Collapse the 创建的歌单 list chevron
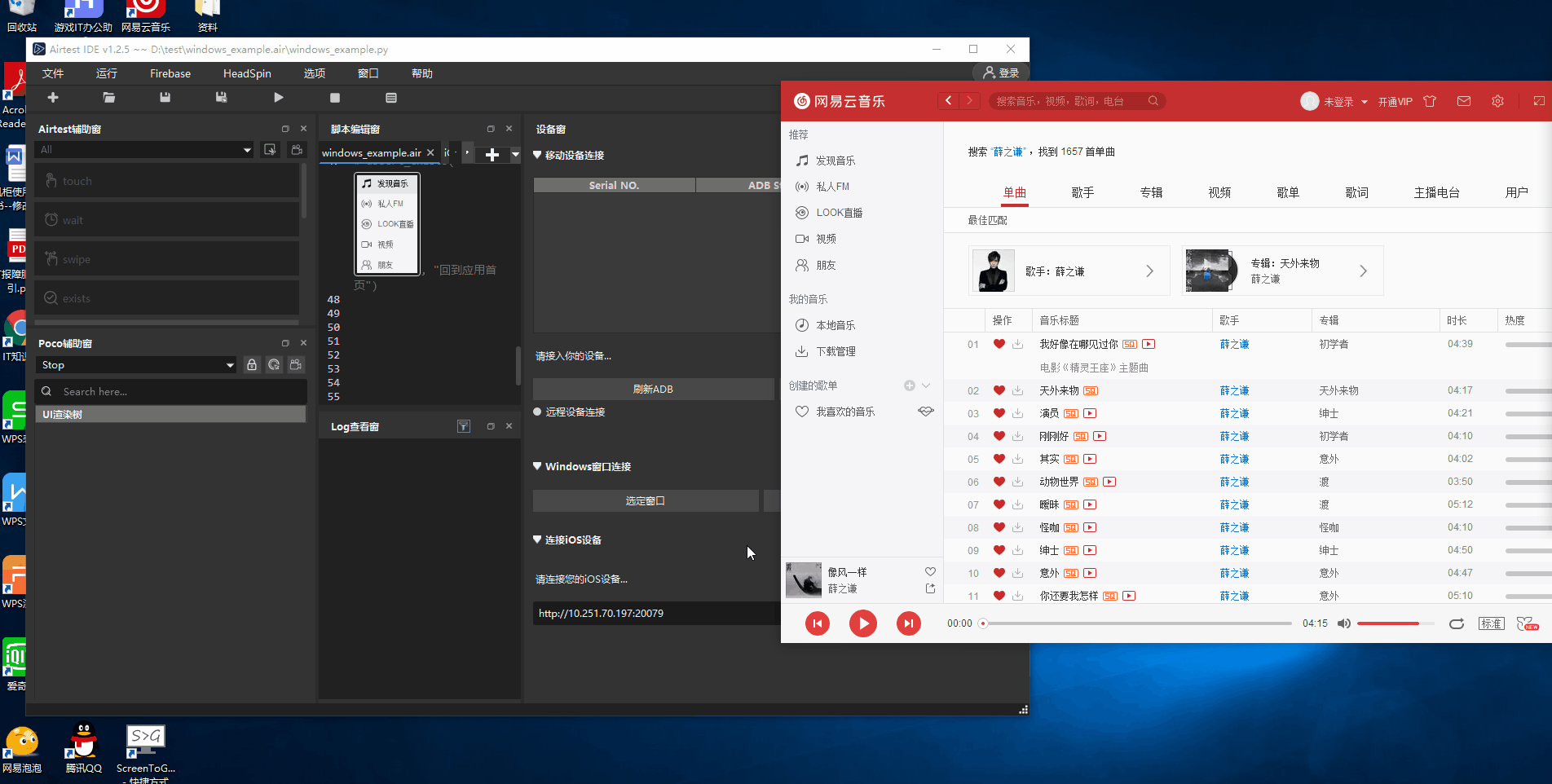 (926, 385)
